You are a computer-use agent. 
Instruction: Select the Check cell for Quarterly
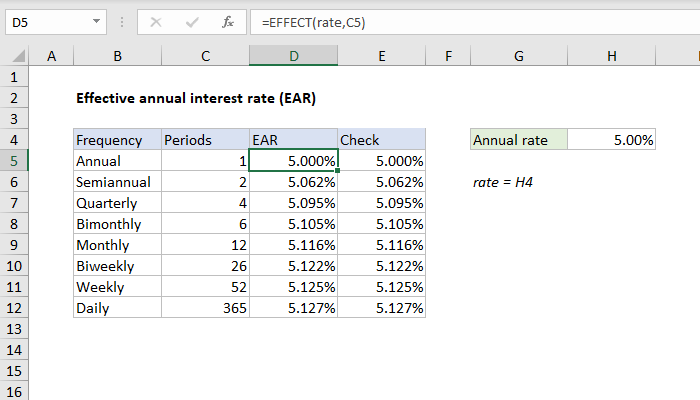382,203
